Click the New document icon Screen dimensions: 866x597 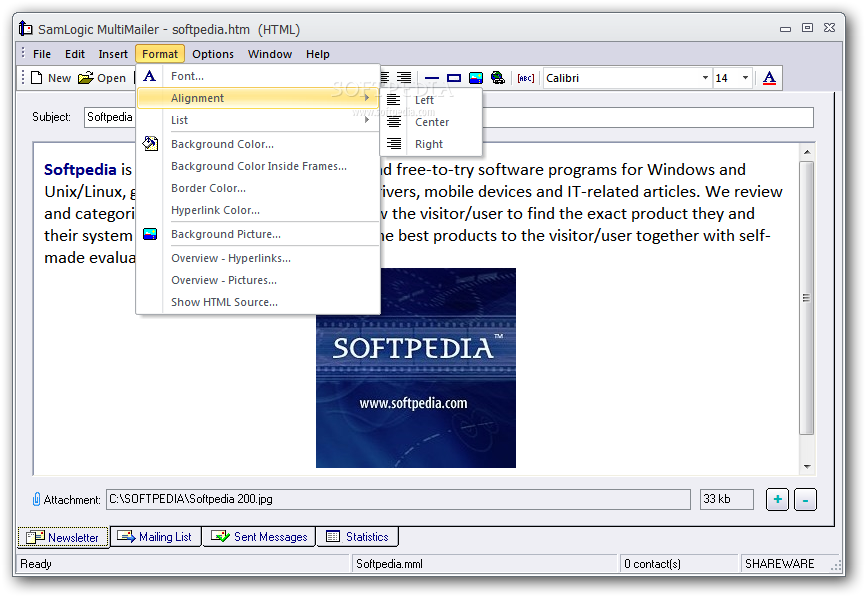[x=36, y=78]
